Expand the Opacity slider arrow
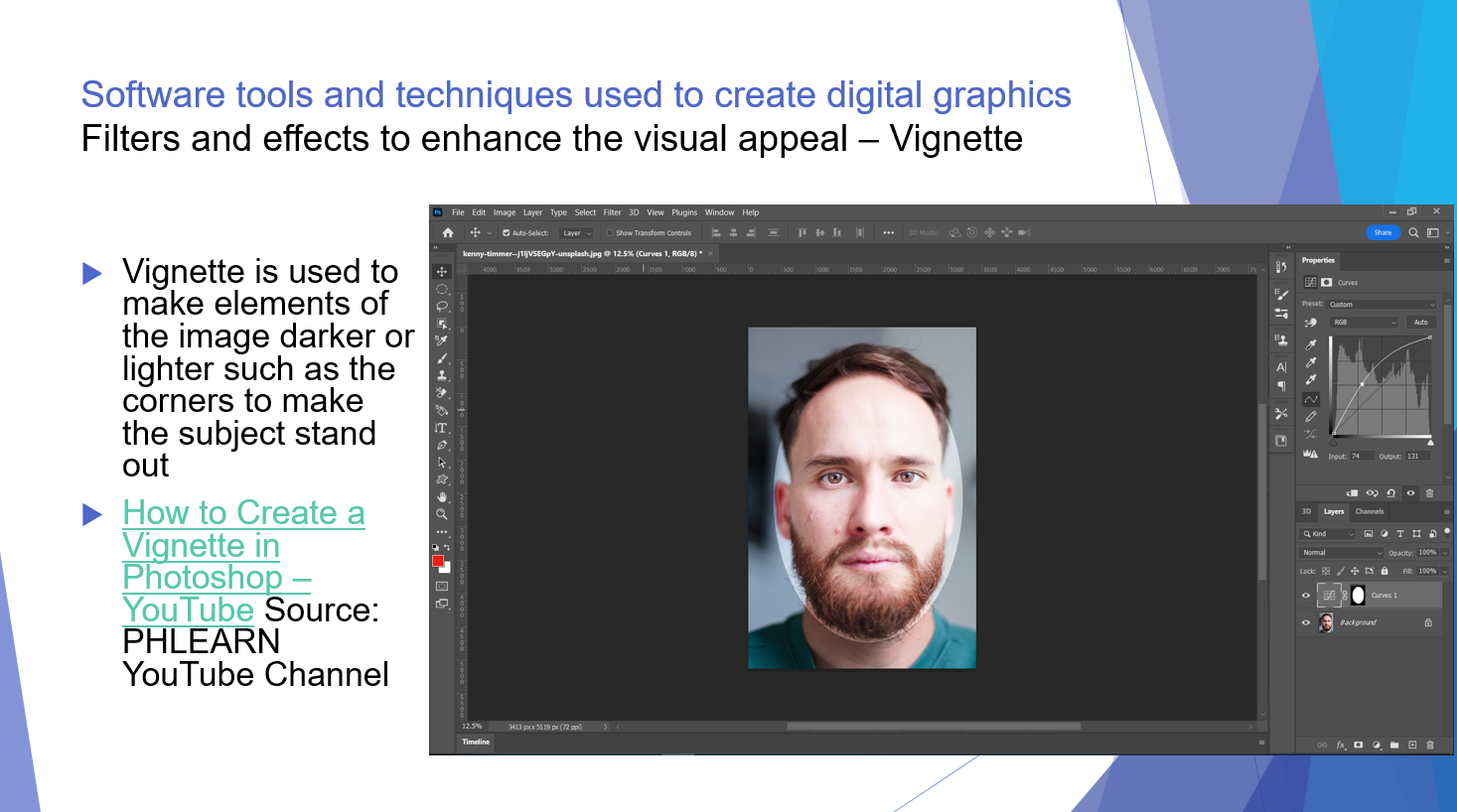The image size is (1457, 812). (x=1444, y=553)
